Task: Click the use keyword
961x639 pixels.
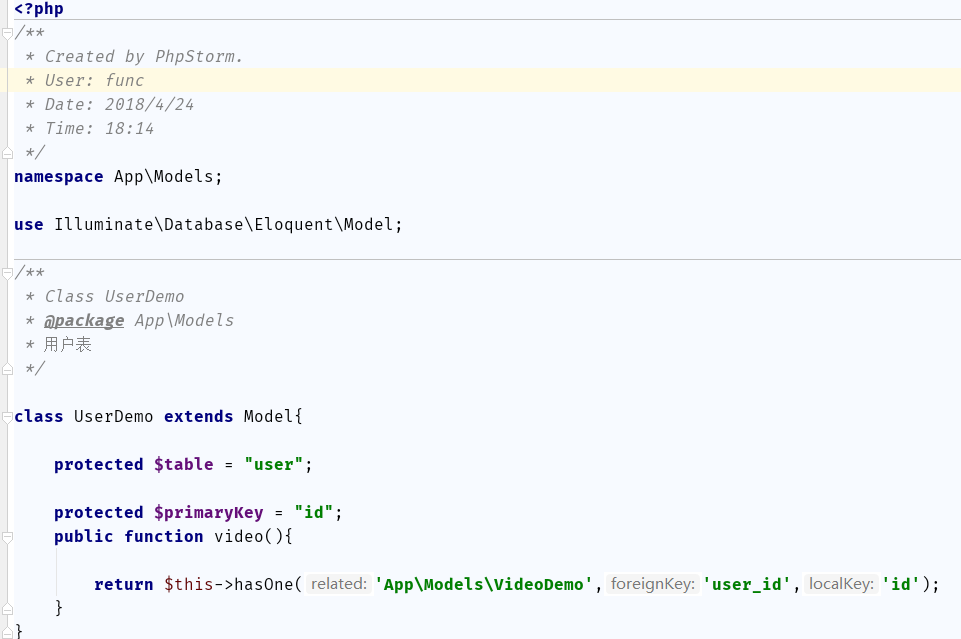Action: [x=29, y=225]
